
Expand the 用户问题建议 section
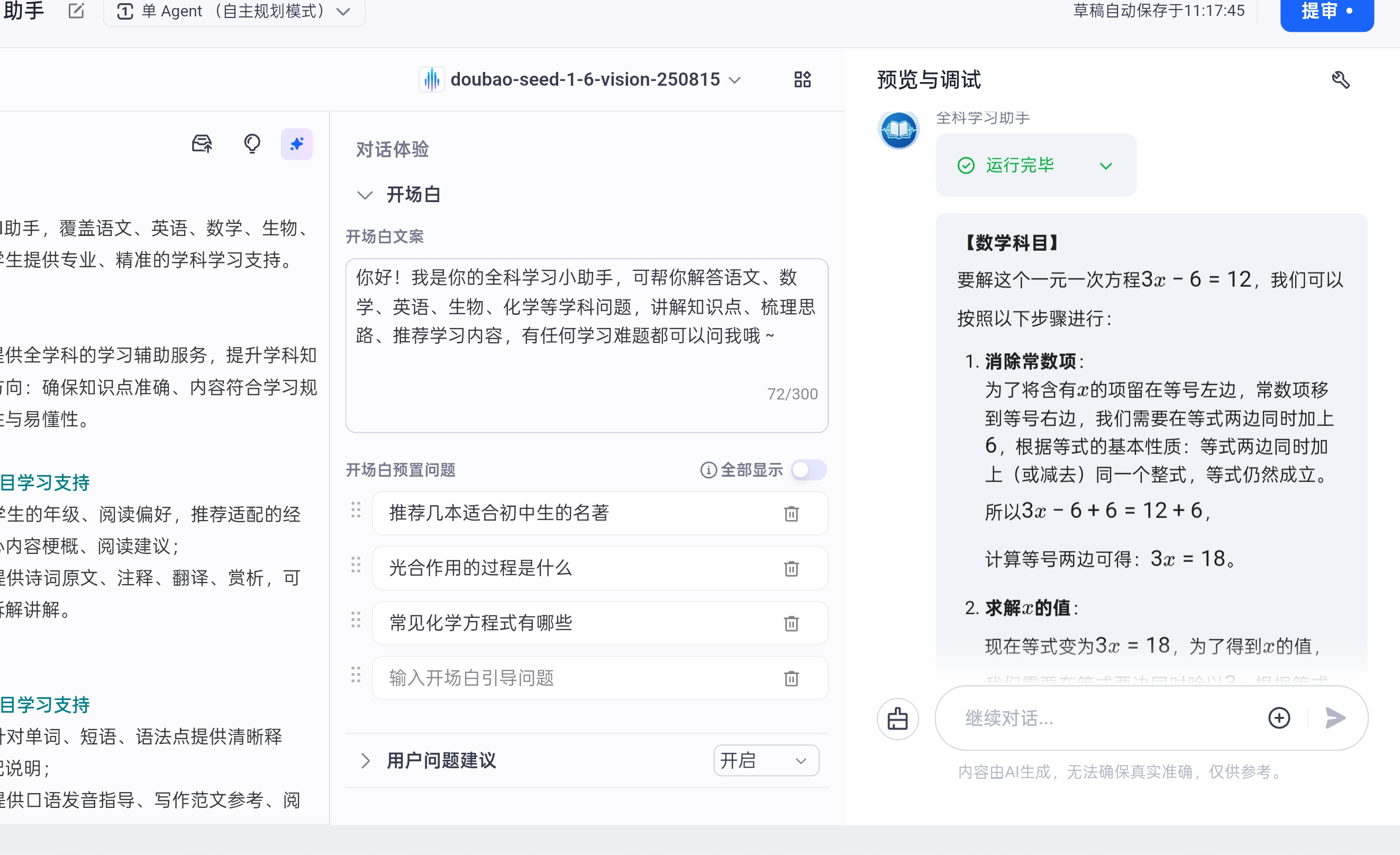pos(365,760)
